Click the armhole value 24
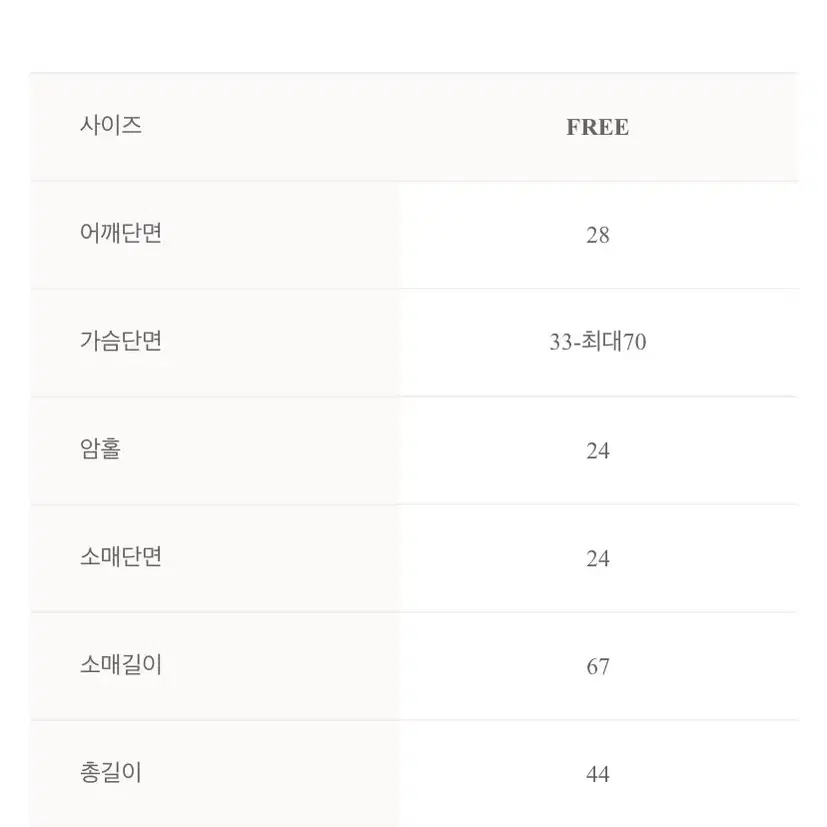This screenshot has height=827, width=827. click(598, 451)
